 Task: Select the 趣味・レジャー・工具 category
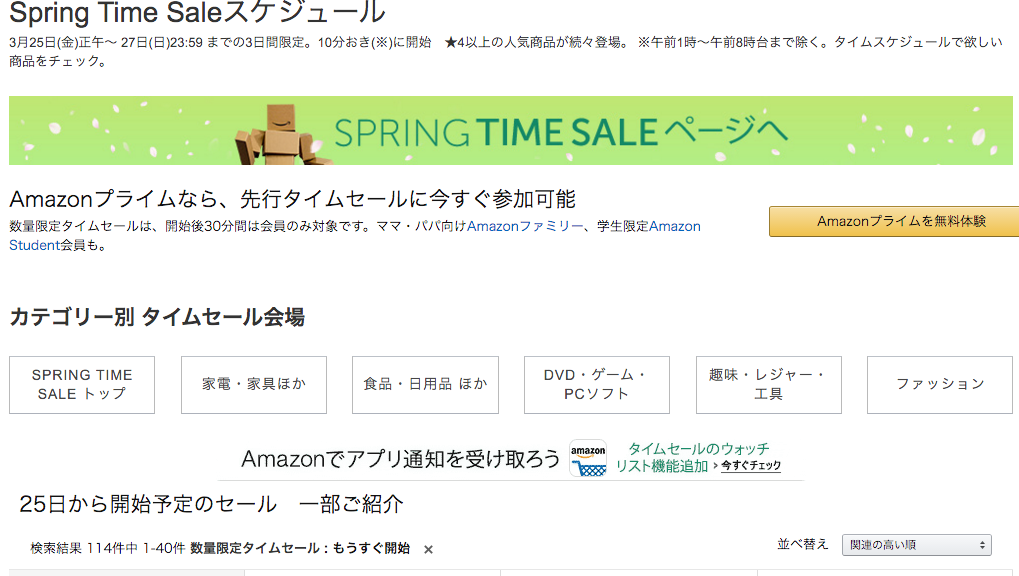[x=768, y=384]
